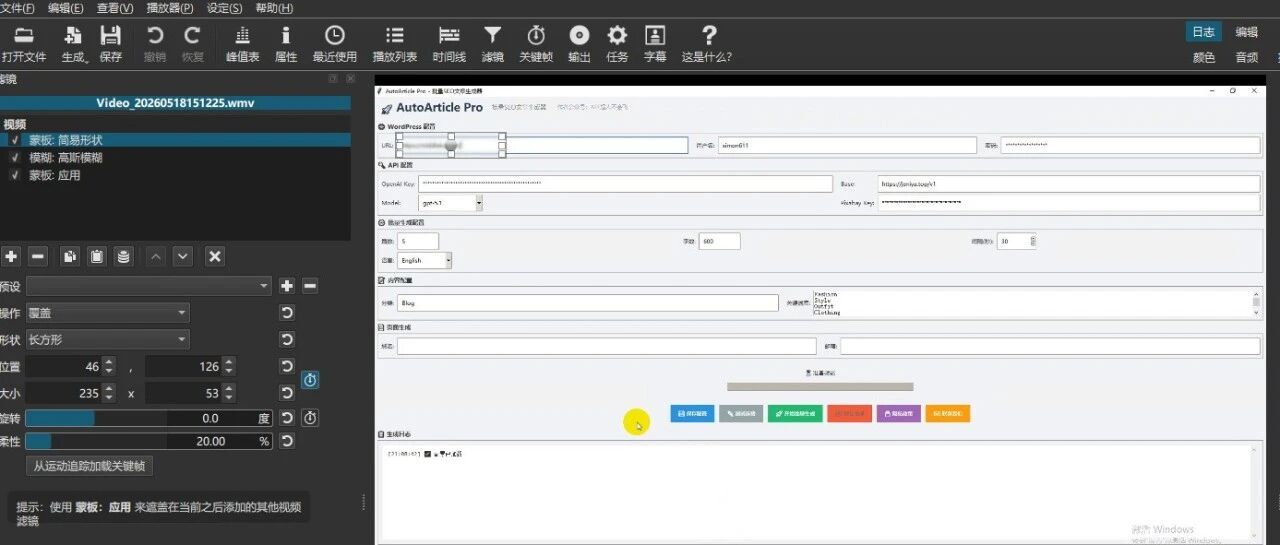Screen dimensions: 1280x545
Task: Switch to the 日志 layout tab
Action: pos(1203,32)
